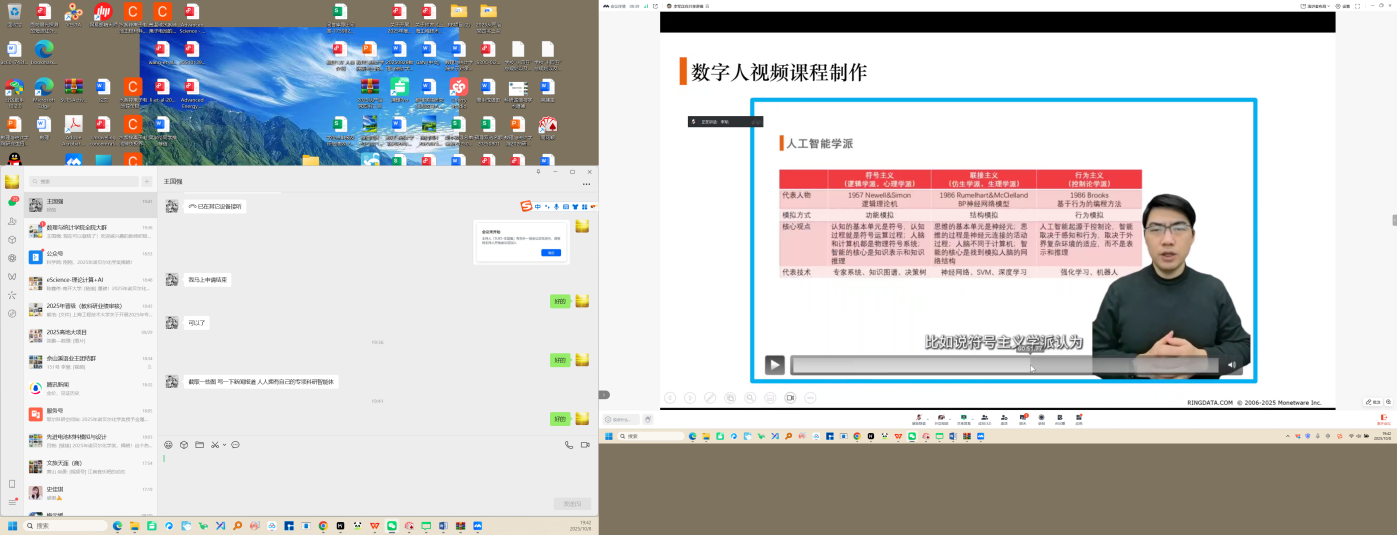Open WeChat contacts from the sidebar
The height and width of the screenshot is (535, 1397).
[12, 221]
